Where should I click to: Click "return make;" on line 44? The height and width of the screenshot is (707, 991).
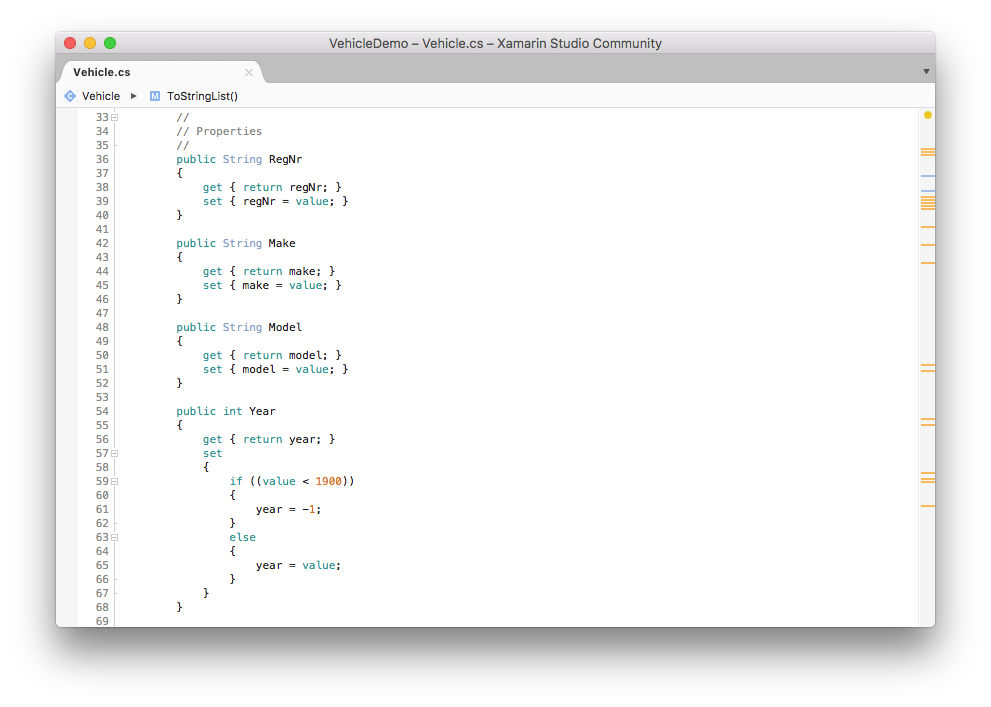tap(282, 272)
